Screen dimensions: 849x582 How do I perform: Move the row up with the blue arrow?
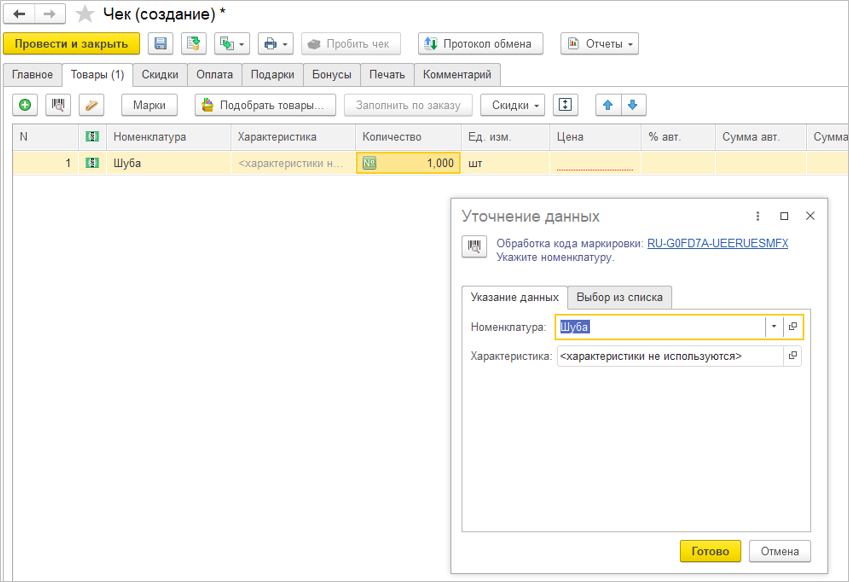pyautogui.click(x=608, y=105)
